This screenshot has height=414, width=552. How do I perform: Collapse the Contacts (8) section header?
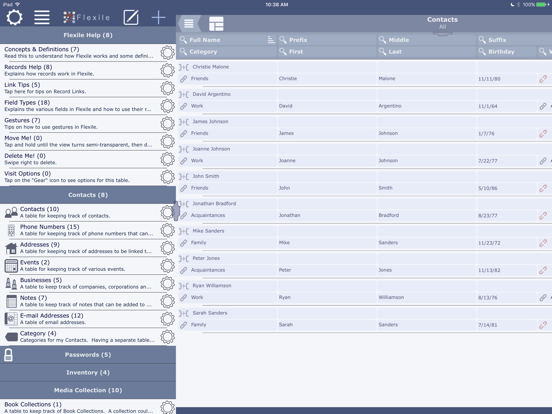(x=88, y=195)
